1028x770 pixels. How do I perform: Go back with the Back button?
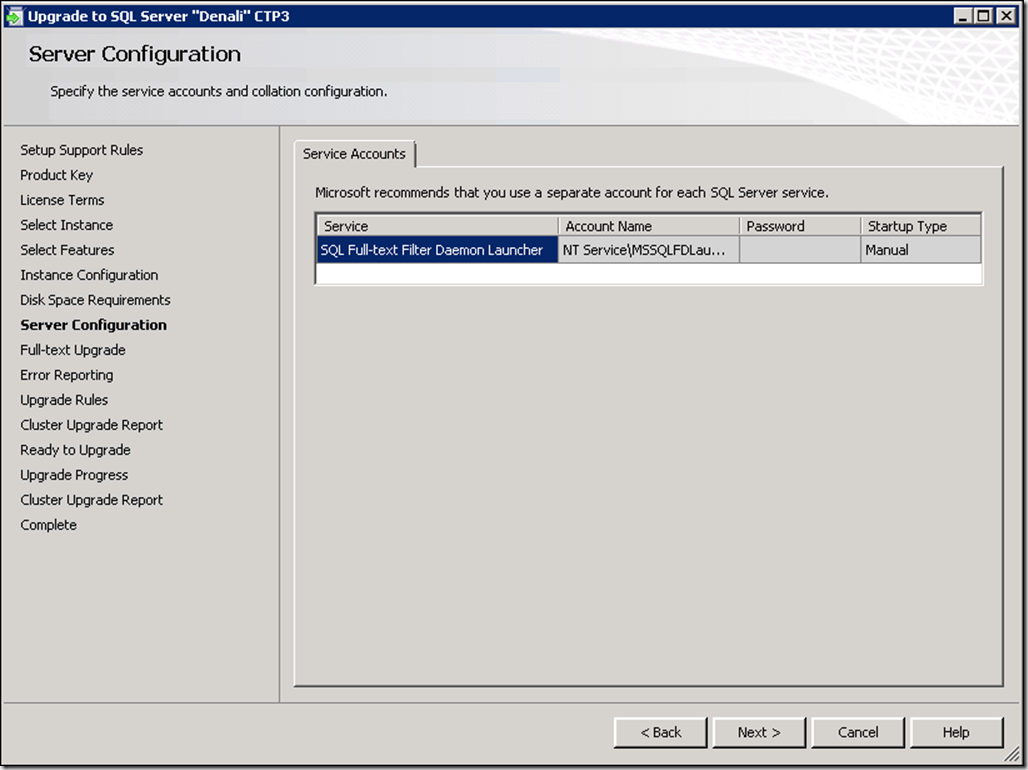tap(660, 732)
